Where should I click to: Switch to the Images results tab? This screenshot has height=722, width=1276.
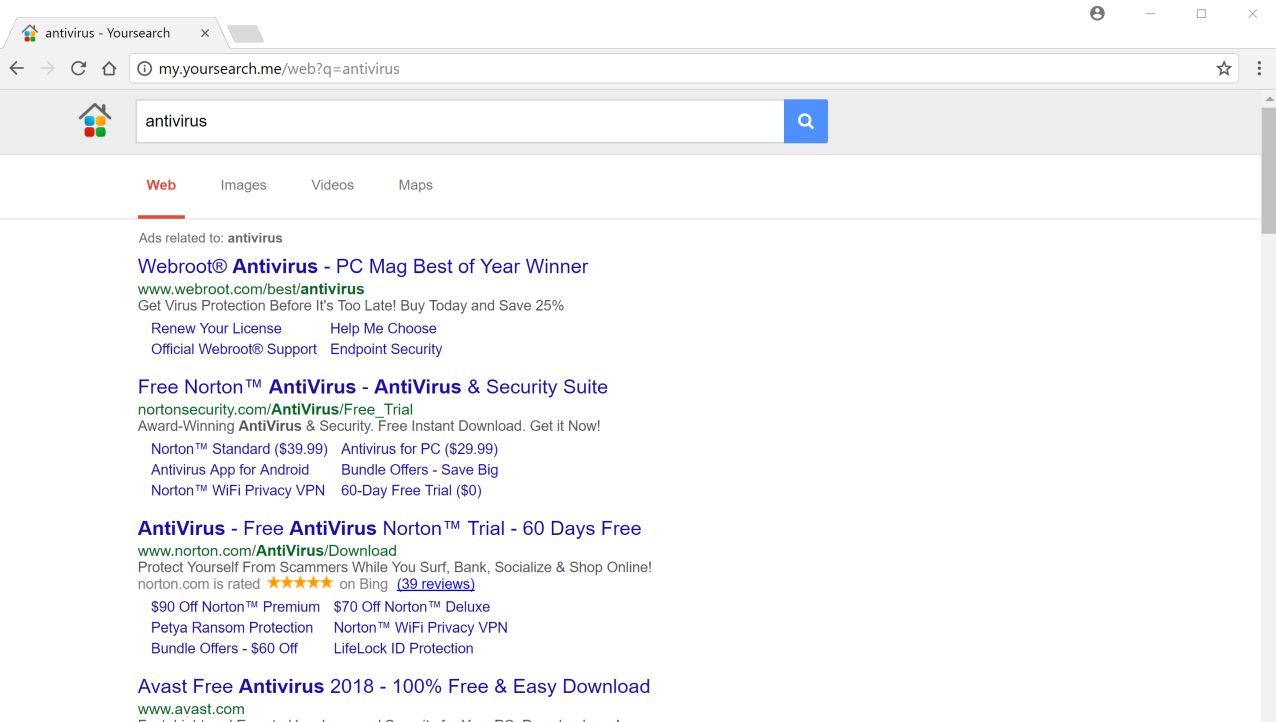click(x=243, y=185)
